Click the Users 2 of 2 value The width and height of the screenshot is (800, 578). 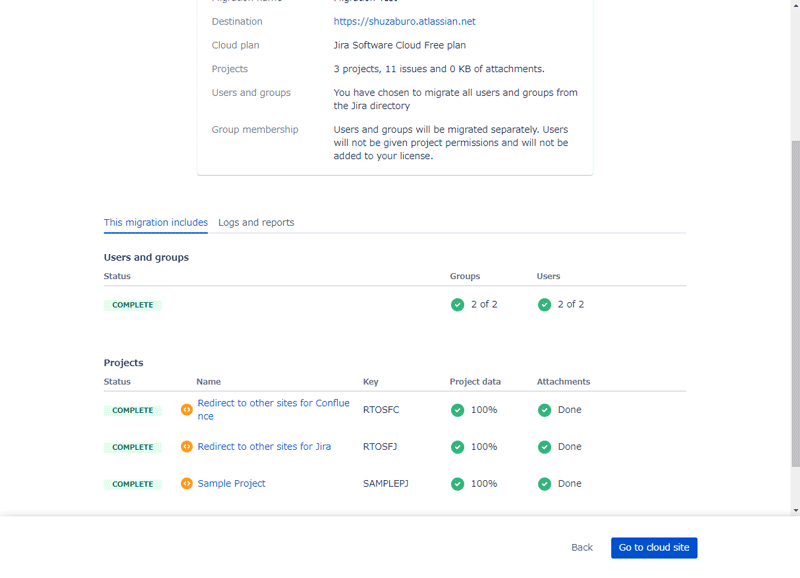click(x=571, y=305)
